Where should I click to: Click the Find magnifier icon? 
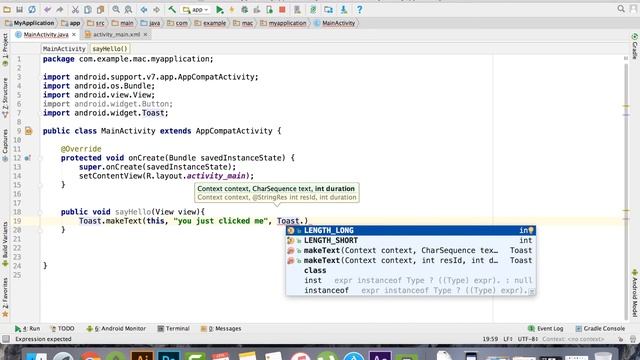(x=116, y=9)
